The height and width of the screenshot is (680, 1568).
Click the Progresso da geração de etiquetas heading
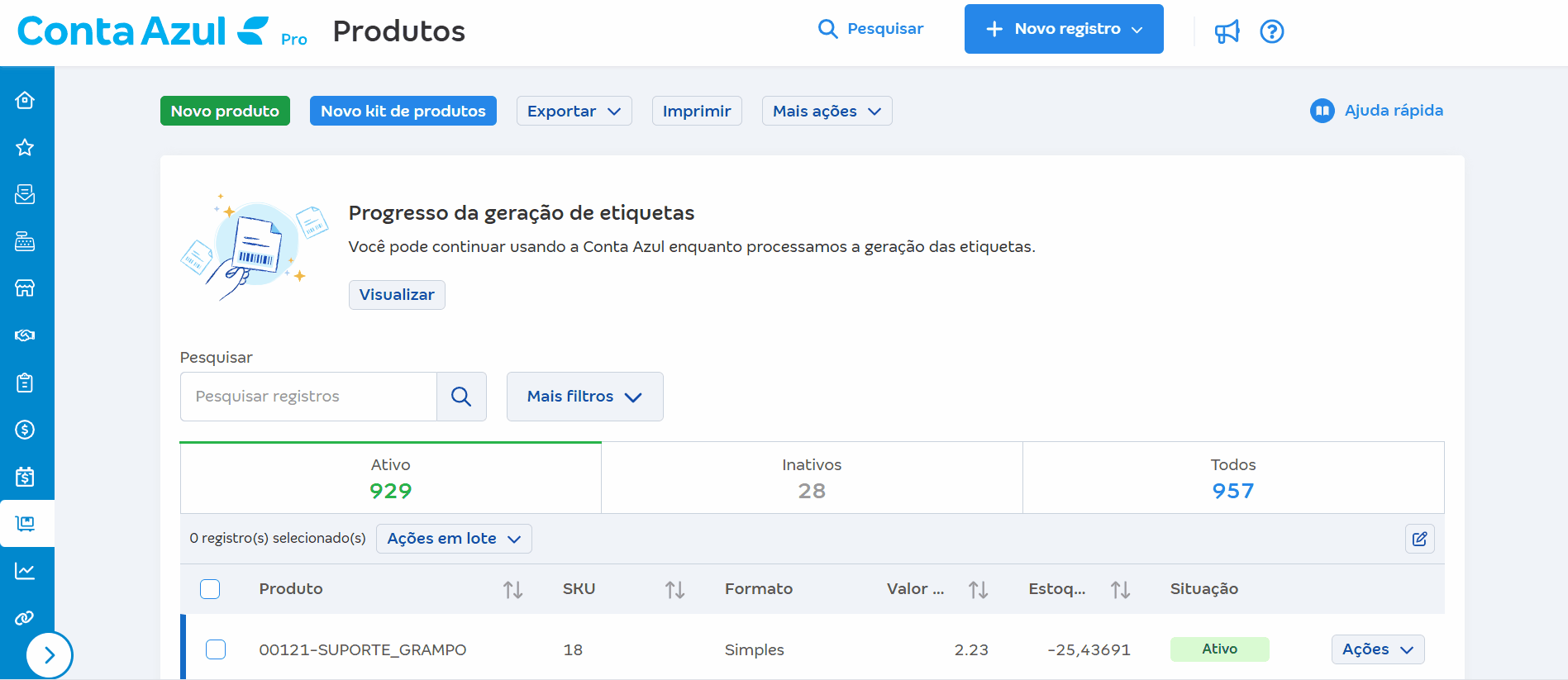pyautogui.click(x=522, y=213)
